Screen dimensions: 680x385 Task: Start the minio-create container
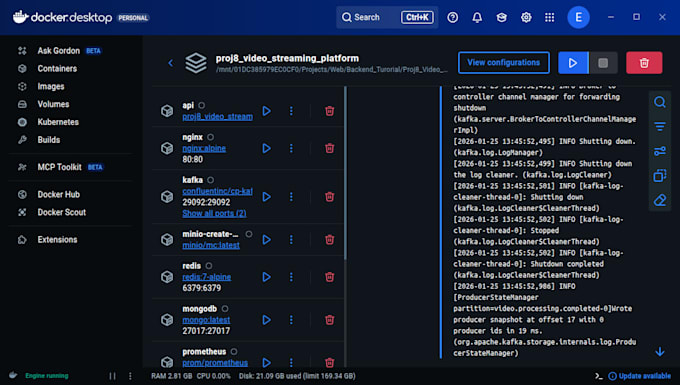coord(266,240)
